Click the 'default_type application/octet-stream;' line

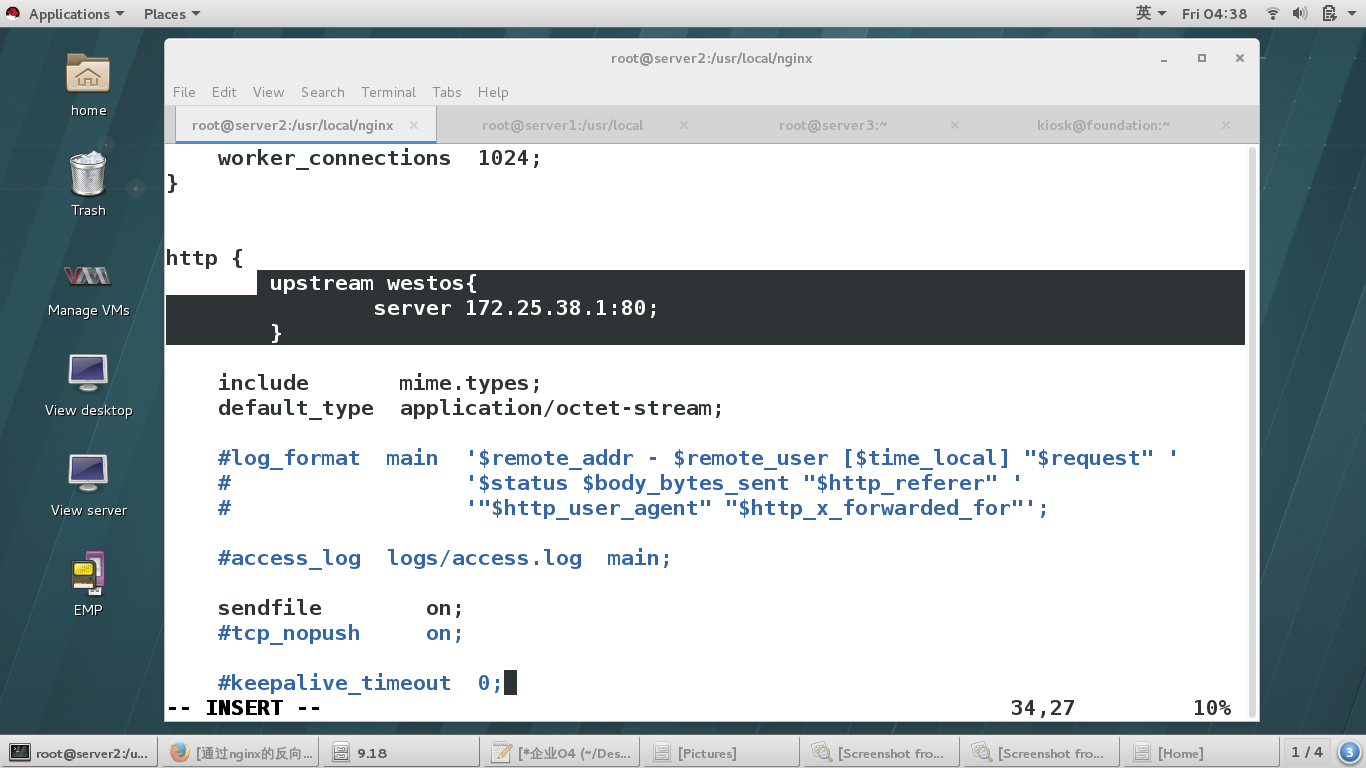click(x=470, y=408)
